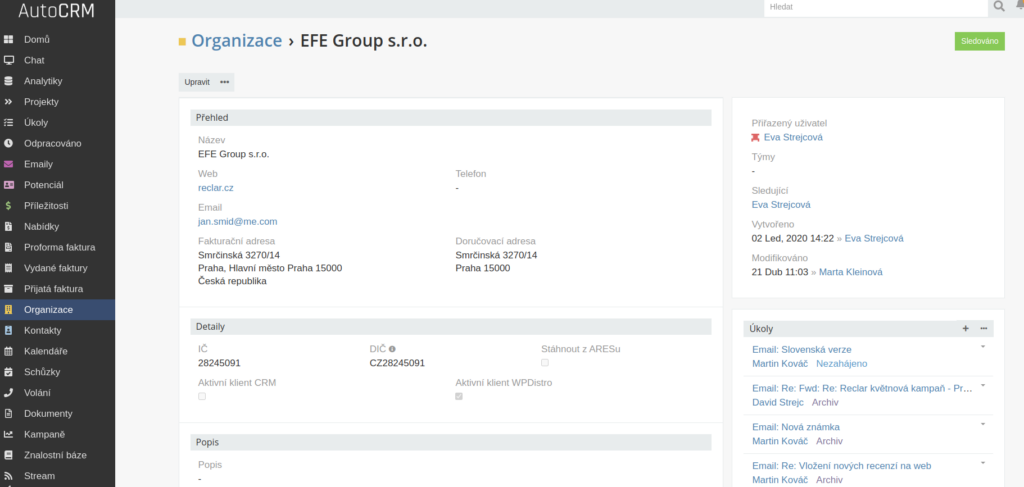The height and width of the screenshot is (487, 1024).
Task: Click the Nezahájeno status text
Action: click(841, 364)
